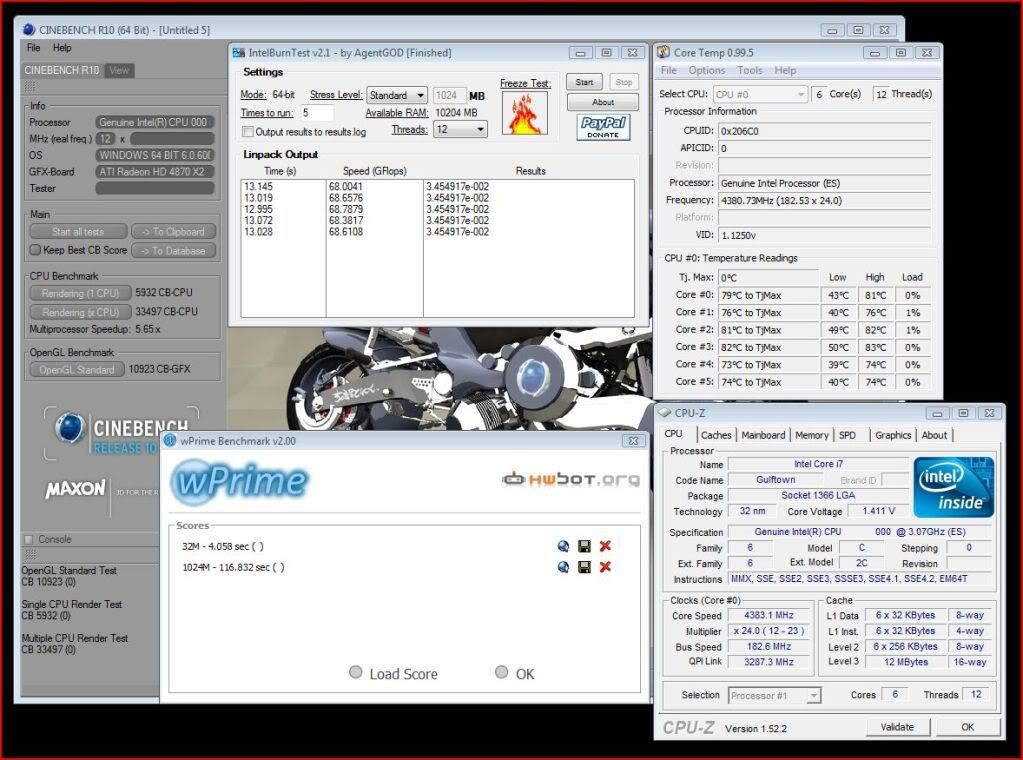
Task: Click the globe icon beside the 32M score
Action: tap(564, 547)
